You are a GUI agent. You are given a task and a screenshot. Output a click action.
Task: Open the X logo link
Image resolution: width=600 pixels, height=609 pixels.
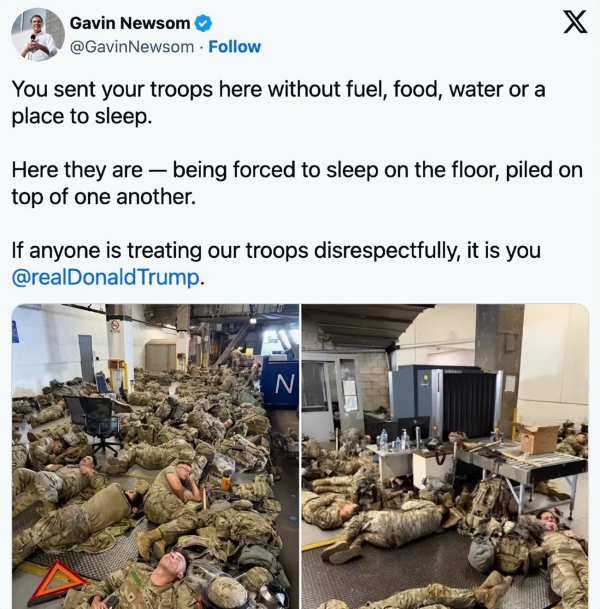(575, 22)
